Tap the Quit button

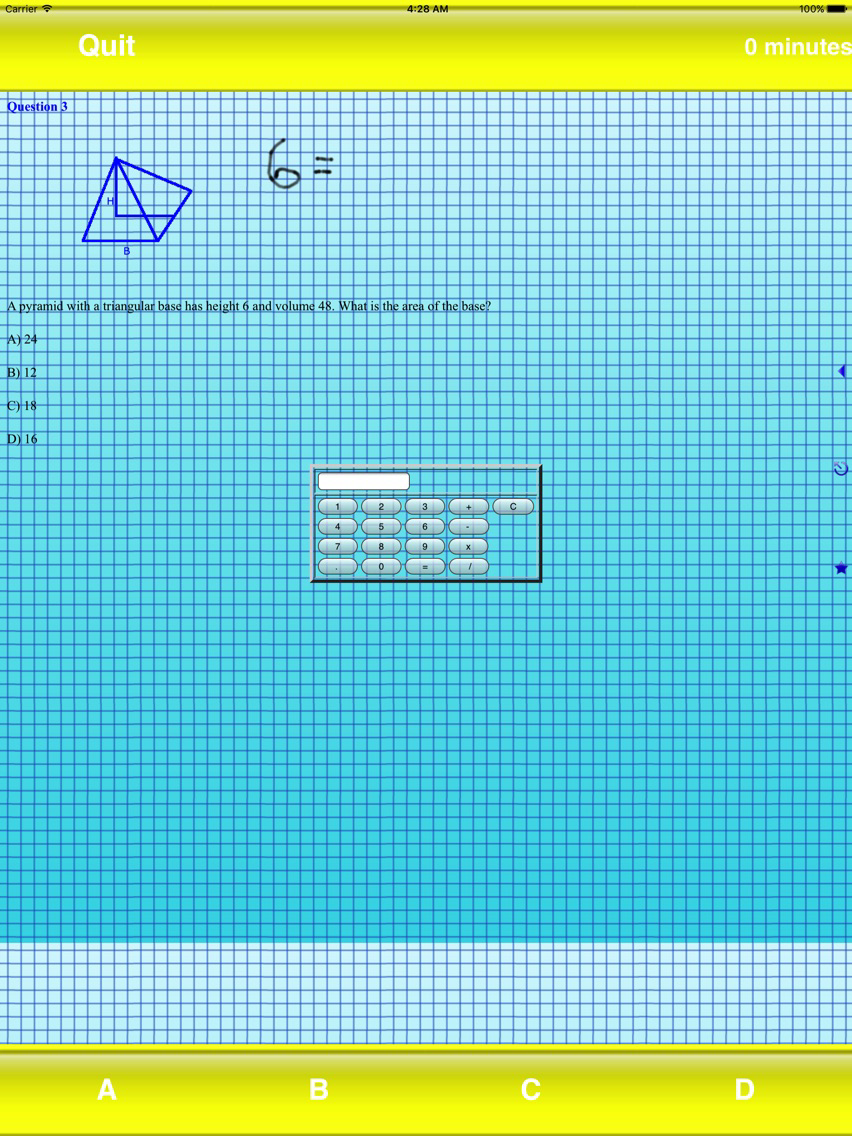point(105,46)
